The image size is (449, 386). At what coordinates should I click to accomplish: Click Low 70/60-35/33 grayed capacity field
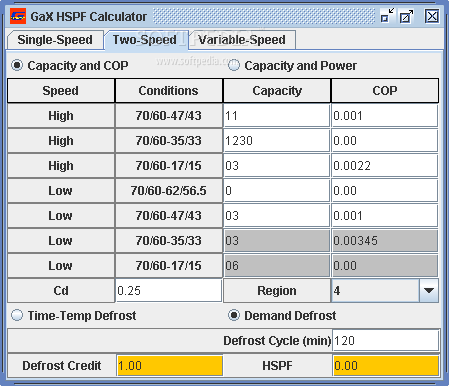pos(276,241)
